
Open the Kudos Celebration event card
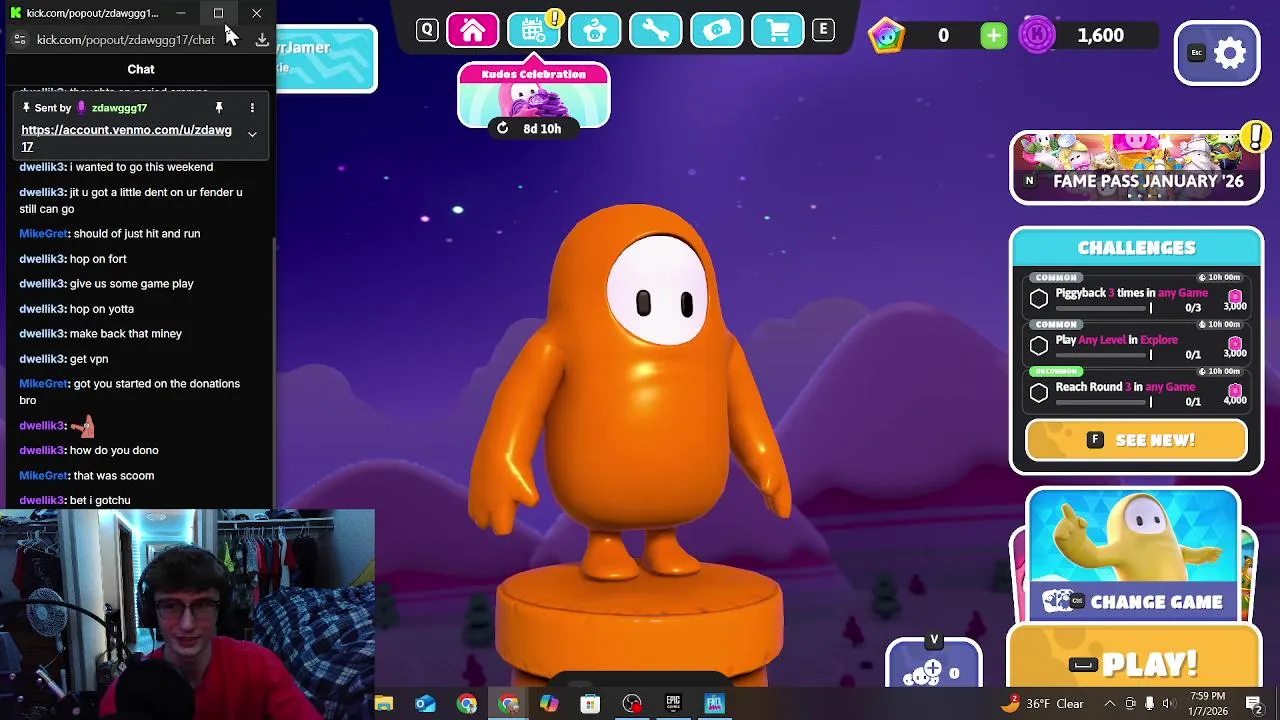(534, 96)
